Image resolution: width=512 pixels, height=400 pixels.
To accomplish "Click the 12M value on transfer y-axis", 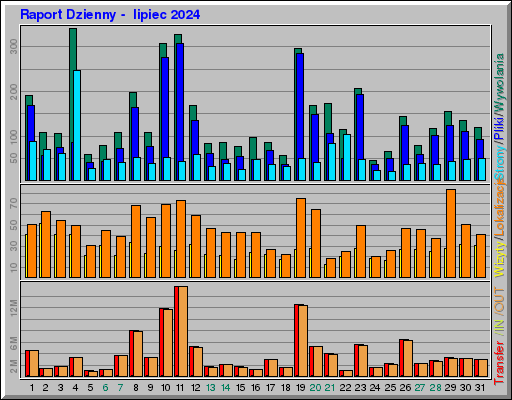I will click(x=14, y=308).
